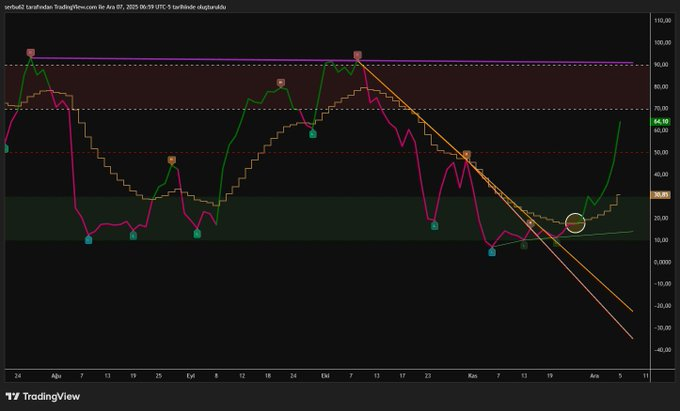Click the Ara month label
This screenshot has width=680, height=411.
point(595,376)
